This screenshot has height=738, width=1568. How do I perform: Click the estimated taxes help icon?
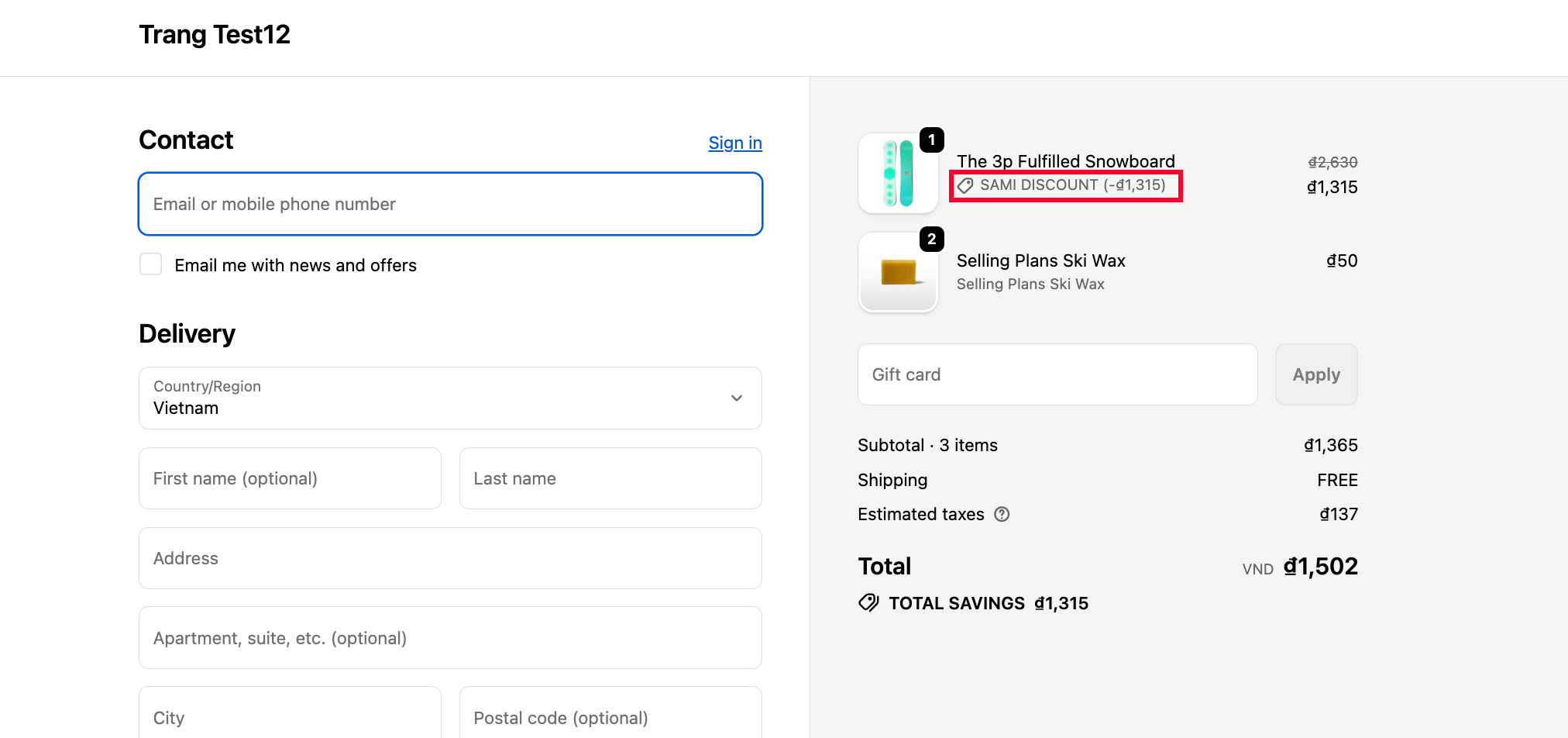point(1002,514)
